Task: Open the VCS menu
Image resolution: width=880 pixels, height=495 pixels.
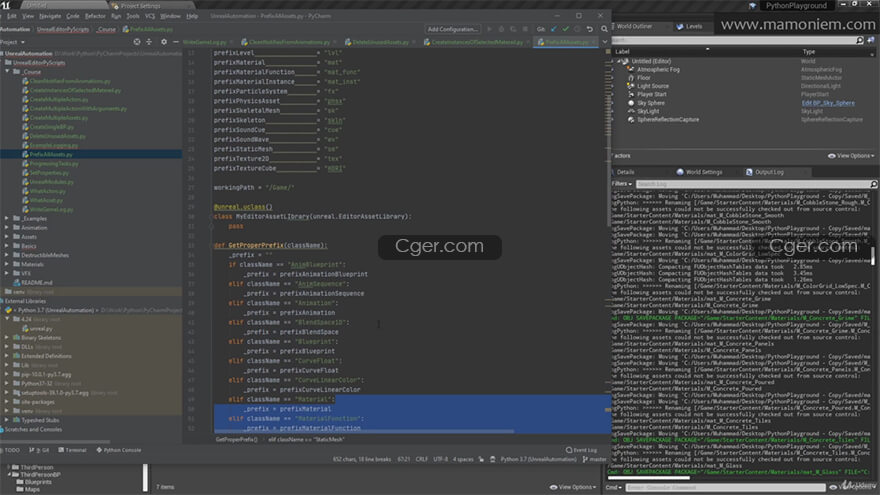Action: pyautogui.click(x=150, y=16)
